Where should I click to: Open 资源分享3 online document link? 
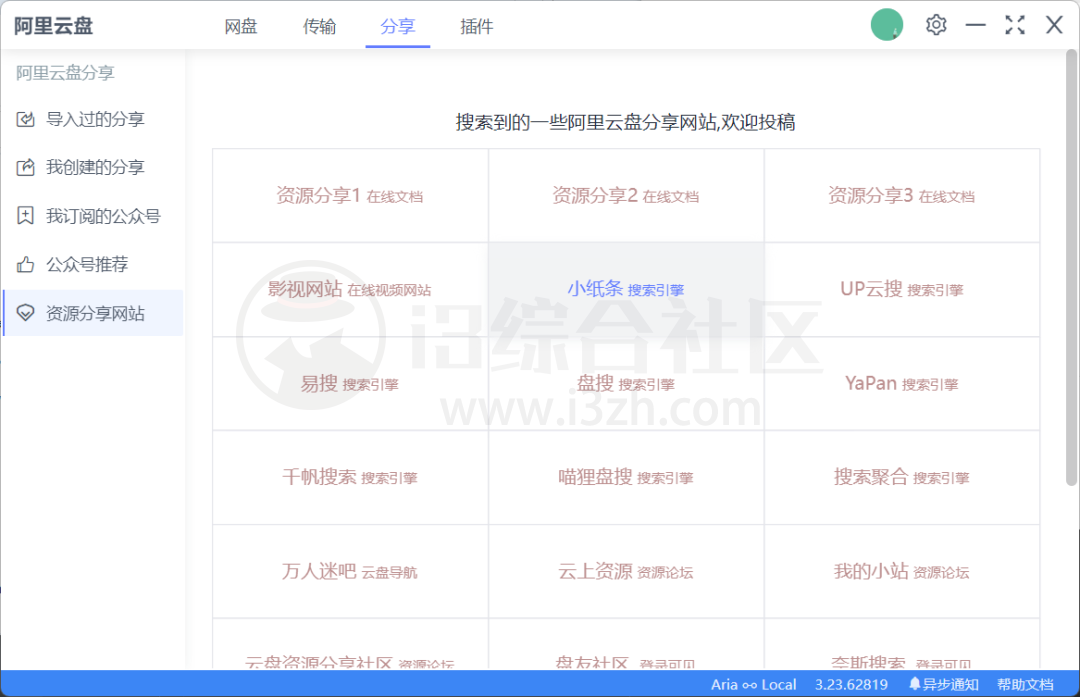[901, 196]
